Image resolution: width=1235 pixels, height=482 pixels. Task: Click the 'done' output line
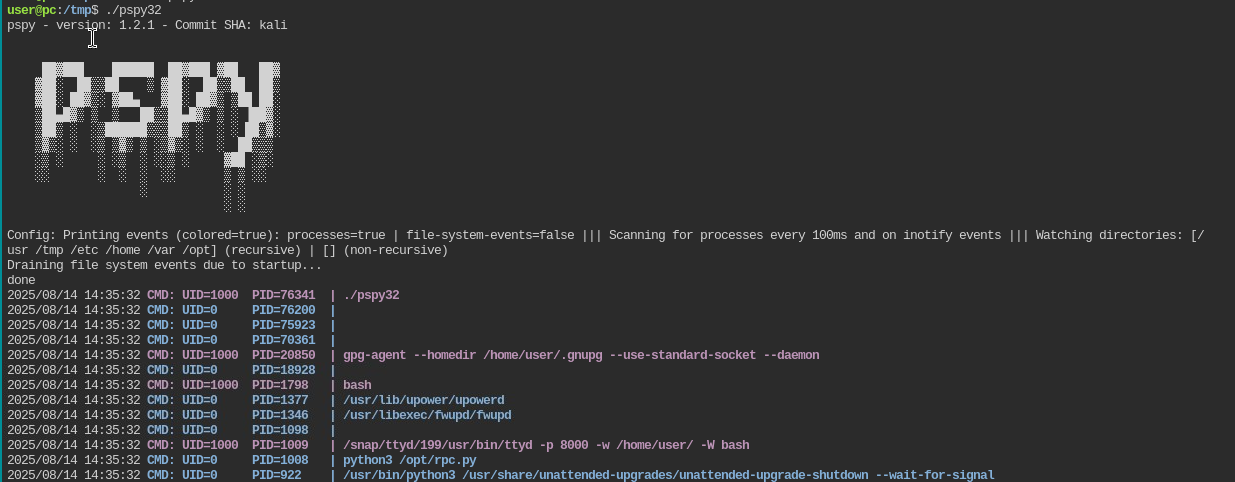coord(21,280)
